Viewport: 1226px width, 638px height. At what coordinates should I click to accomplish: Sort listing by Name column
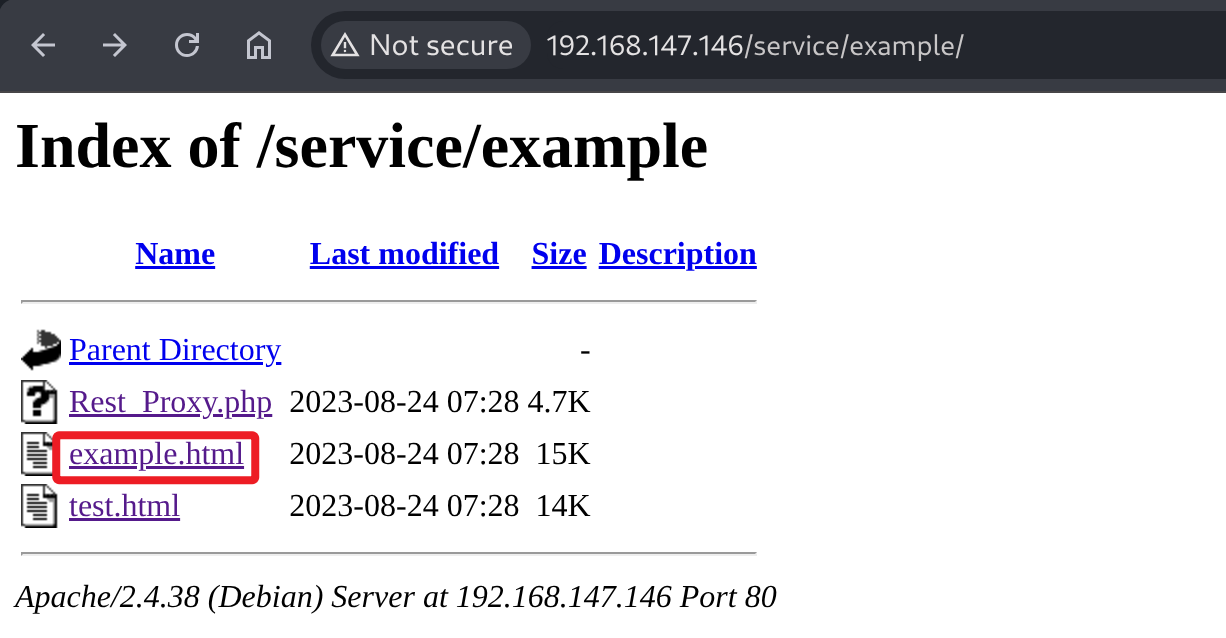(175, 254)
